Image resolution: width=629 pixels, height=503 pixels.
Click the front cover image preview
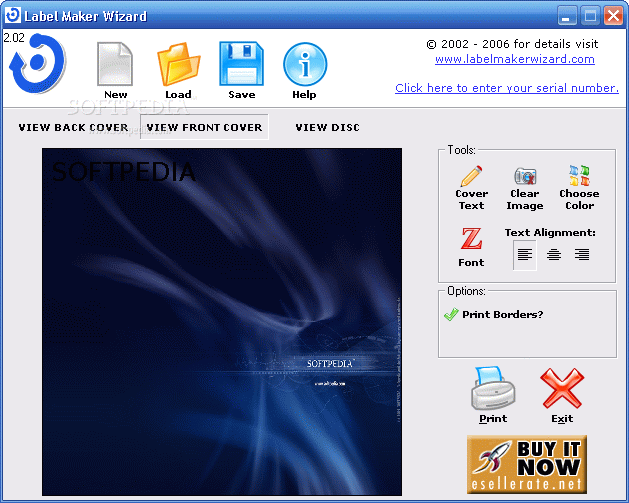pos(222,322)
